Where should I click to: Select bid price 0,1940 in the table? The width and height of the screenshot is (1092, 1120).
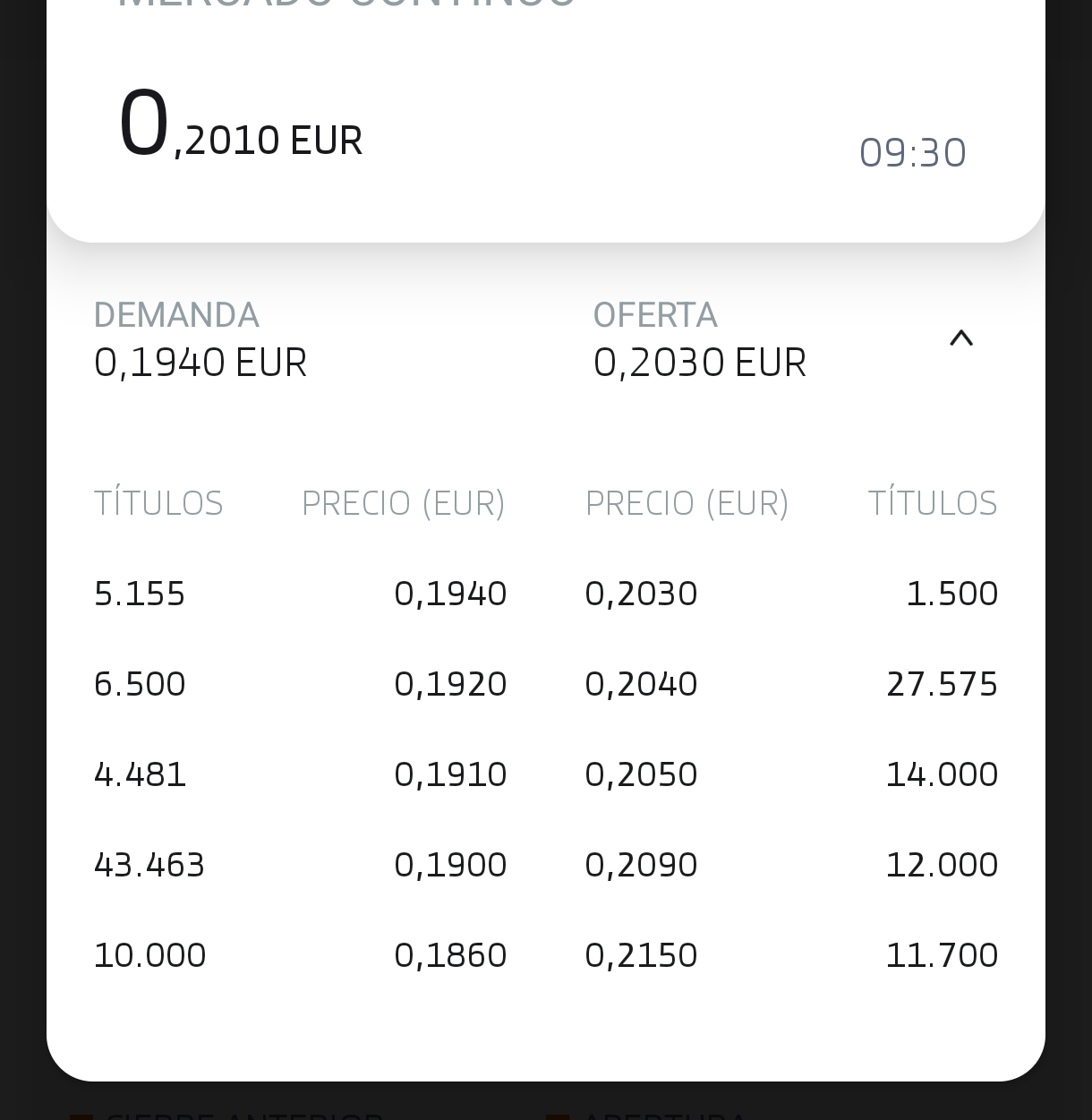450,594
